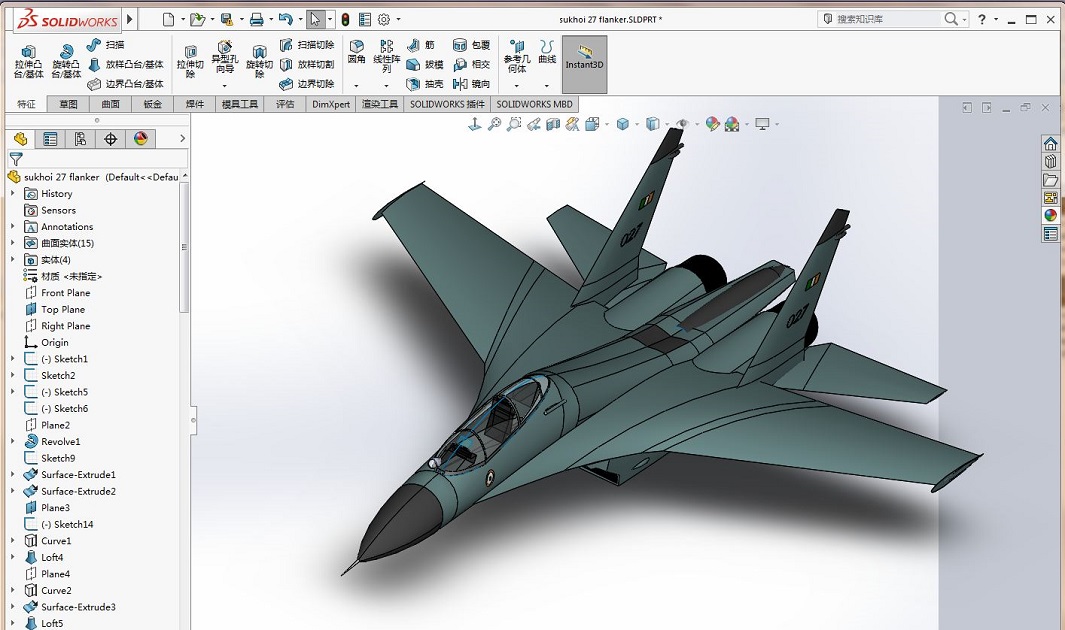The height and width of the screenshot is (630, 1065).
Task: Select the Lofted Cut (放样切割) tool
Action: tap(307, 64)
